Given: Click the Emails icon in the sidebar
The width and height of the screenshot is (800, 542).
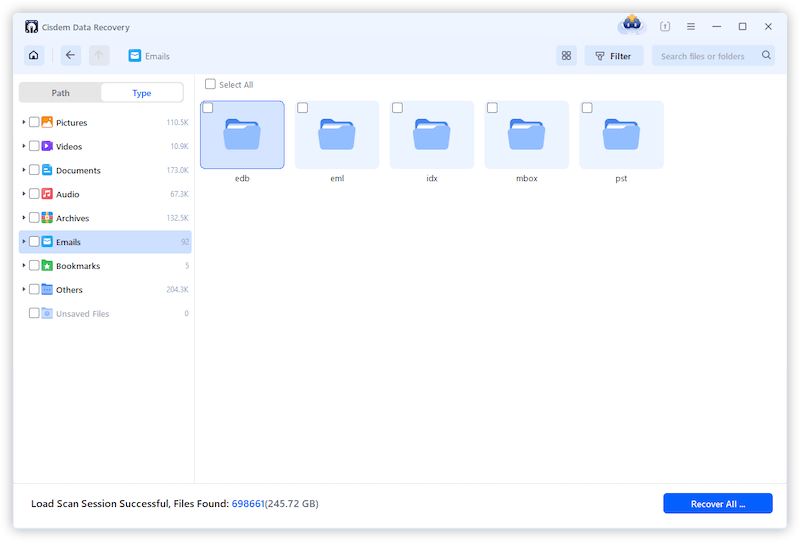Looking at the screenshot, I should (47, 241).
